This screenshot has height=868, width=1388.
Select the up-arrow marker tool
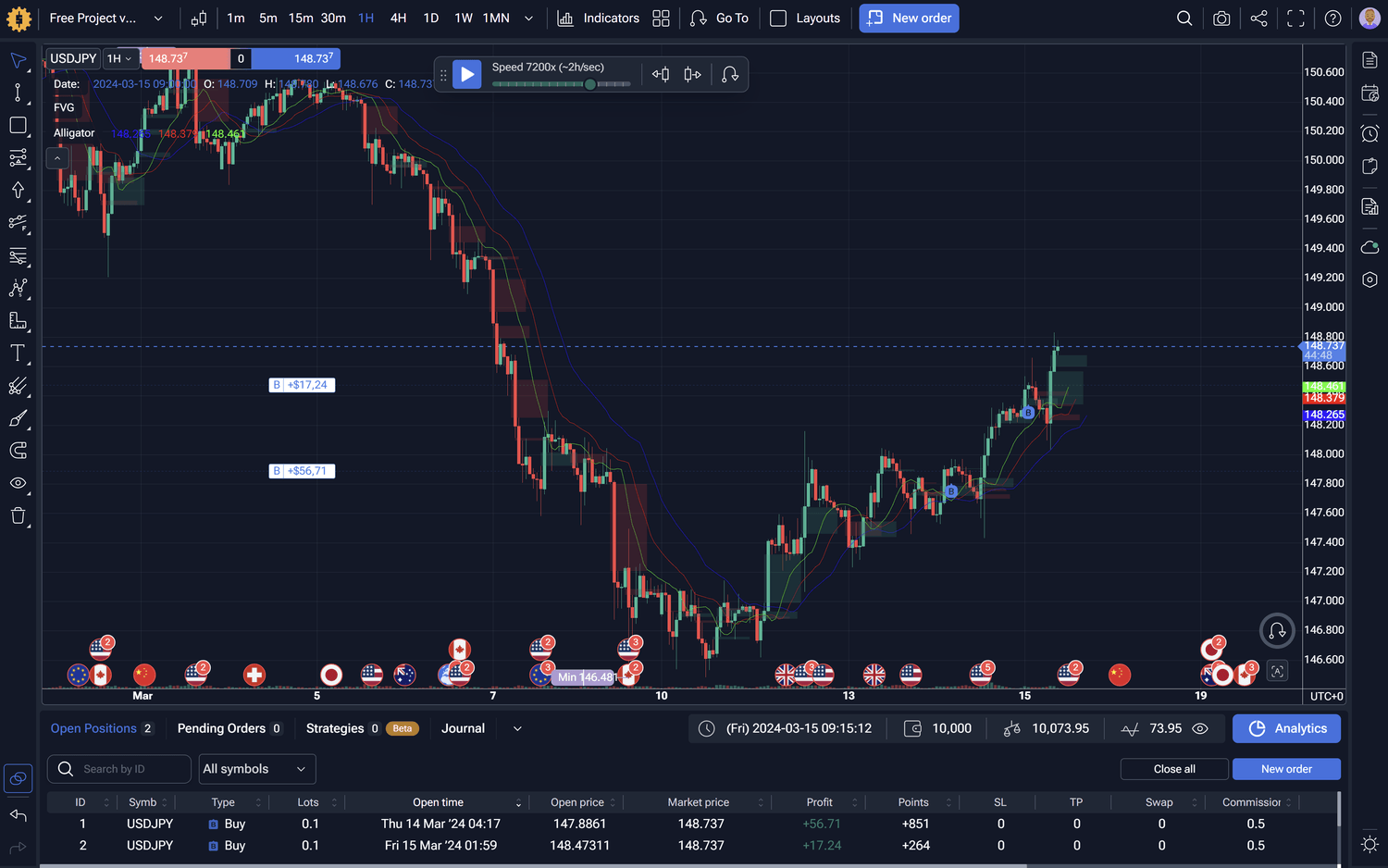click(x=18, y=191)
